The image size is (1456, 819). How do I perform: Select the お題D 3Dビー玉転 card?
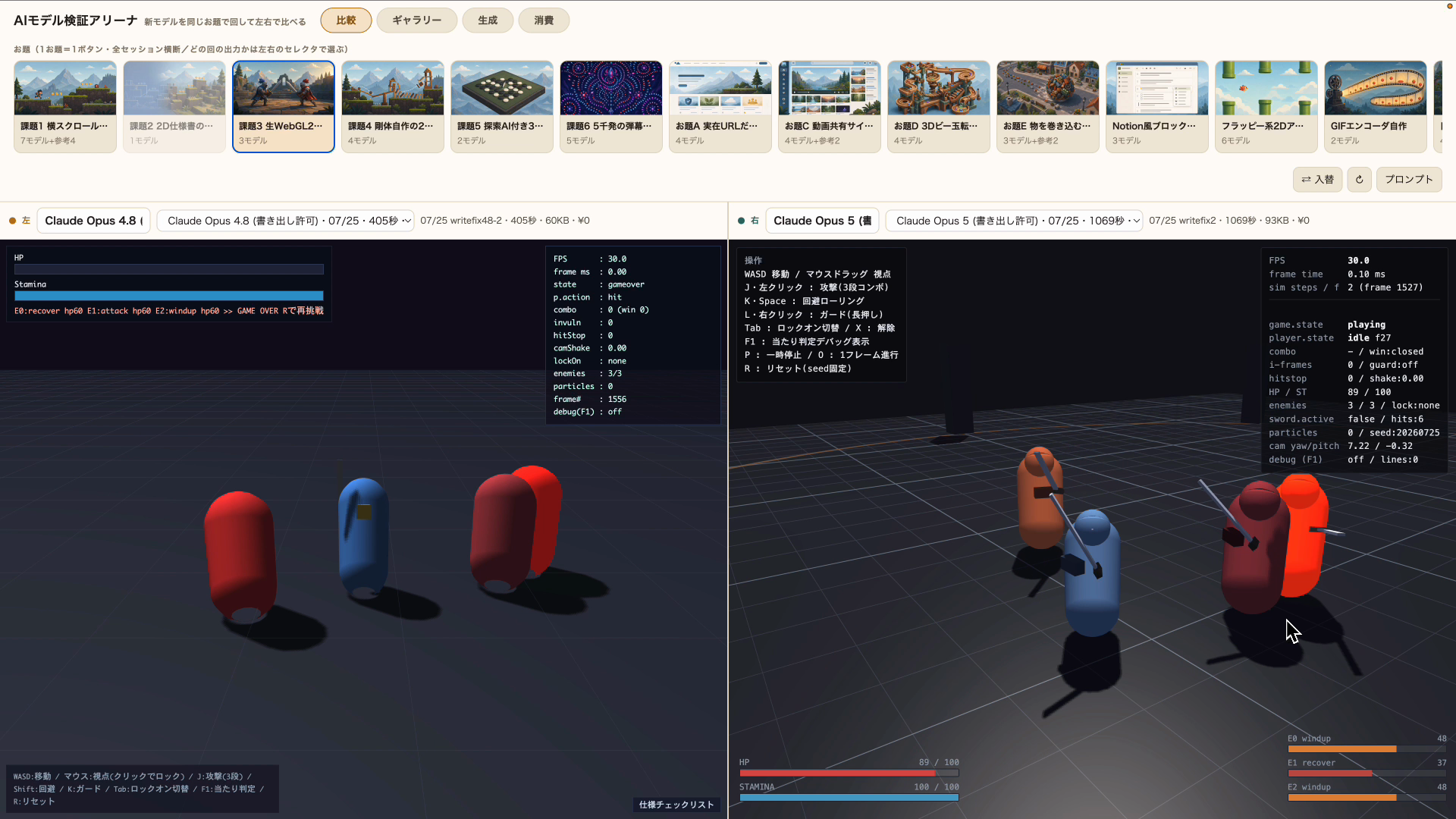[939, 107]
